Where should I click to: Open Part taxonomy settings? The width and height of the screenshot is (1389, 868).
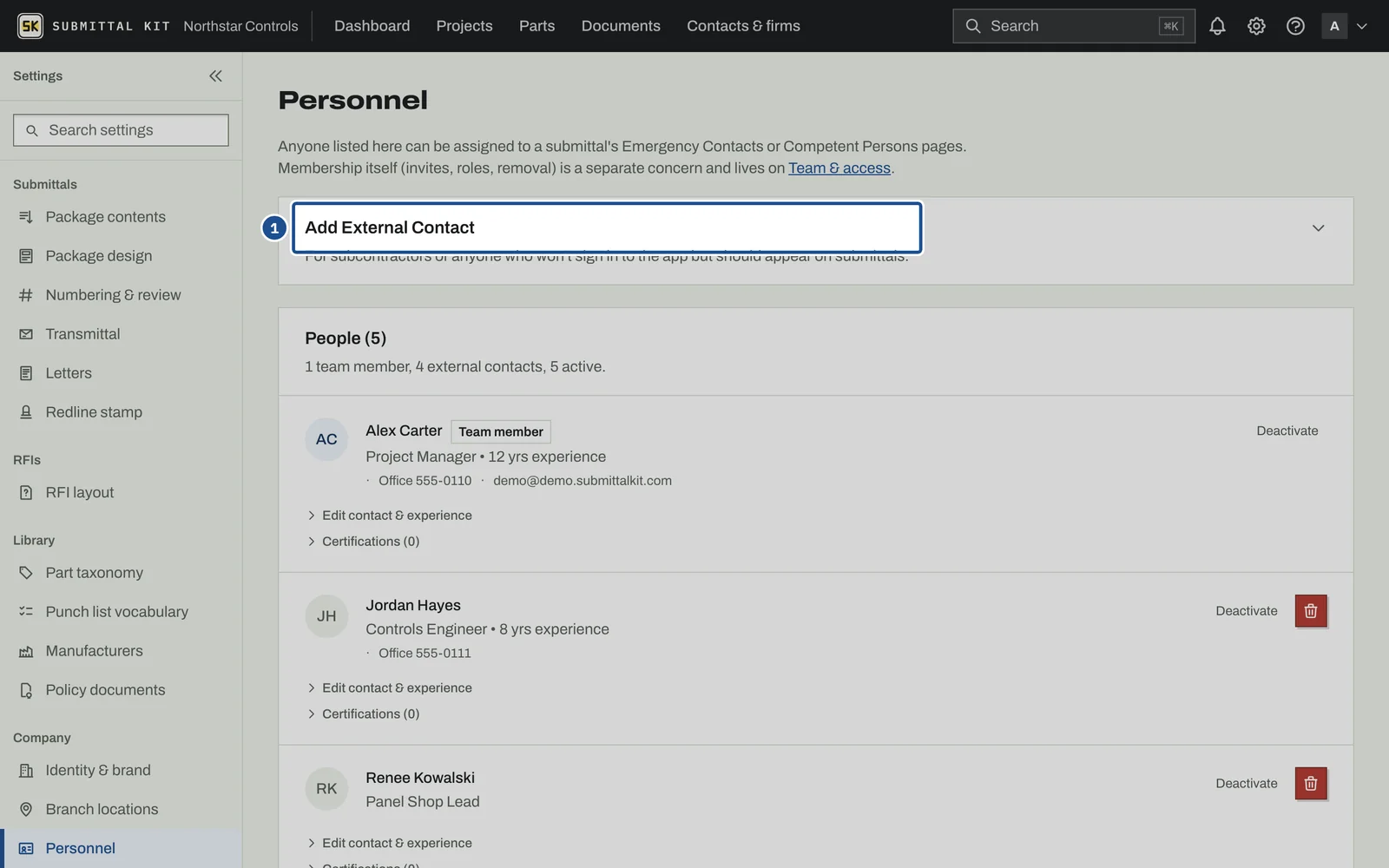pos(121,573)
